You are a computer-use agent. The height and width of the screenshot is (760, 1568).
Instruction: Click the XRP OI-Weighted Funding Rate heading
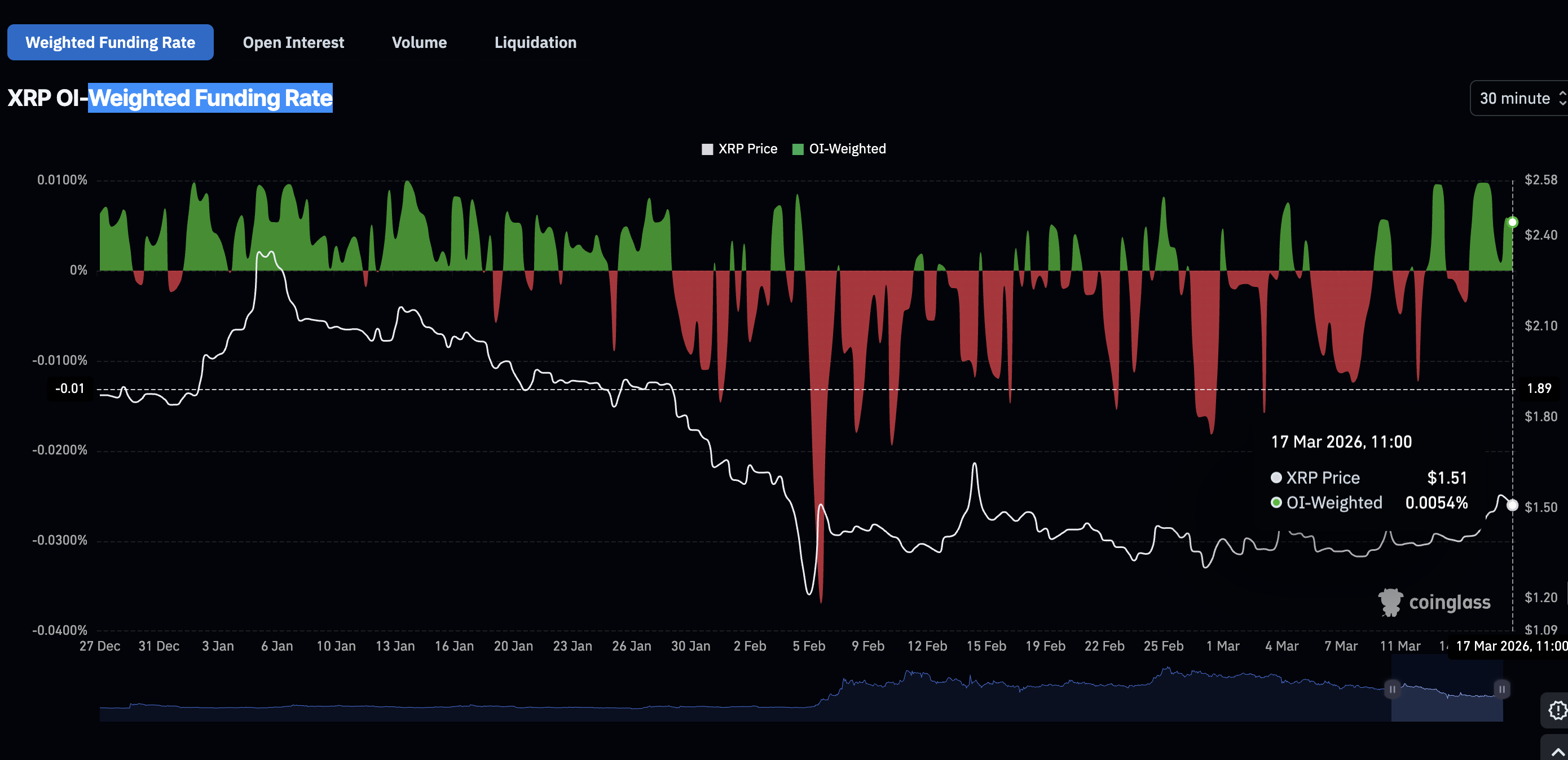pos(170,98)
